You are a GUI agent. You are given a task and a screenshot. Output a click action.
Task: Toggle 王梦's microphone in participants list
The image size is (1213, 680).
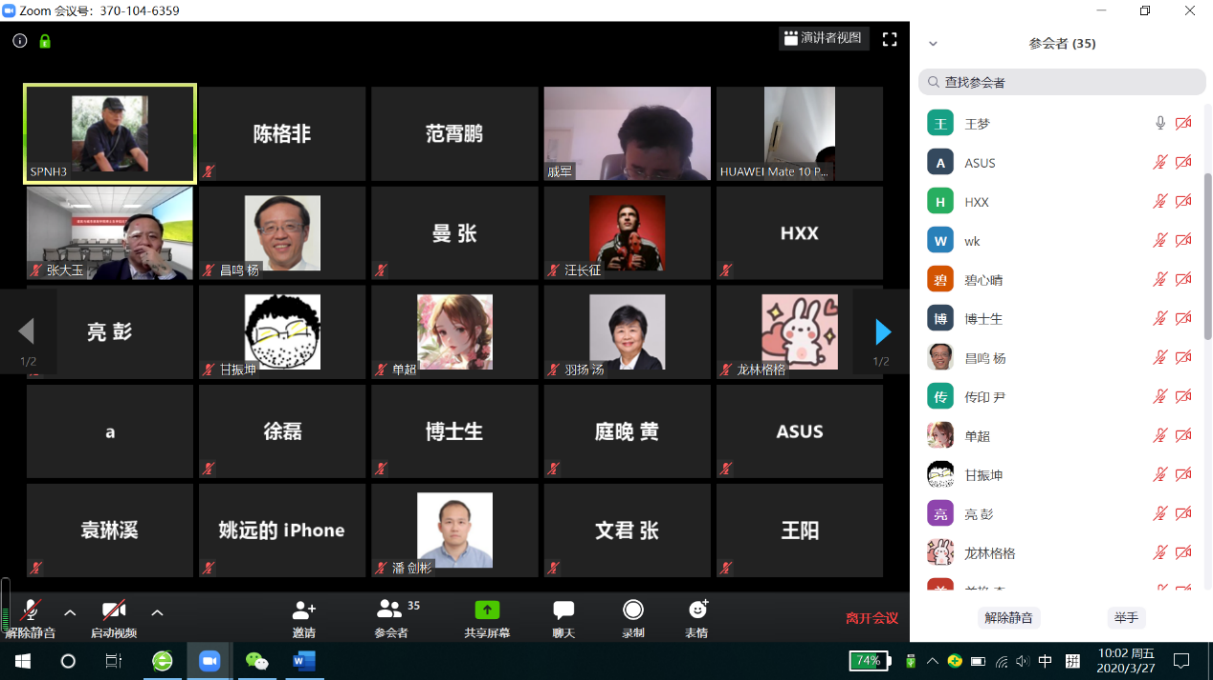pyautogui.click(x=1159, y=124)
